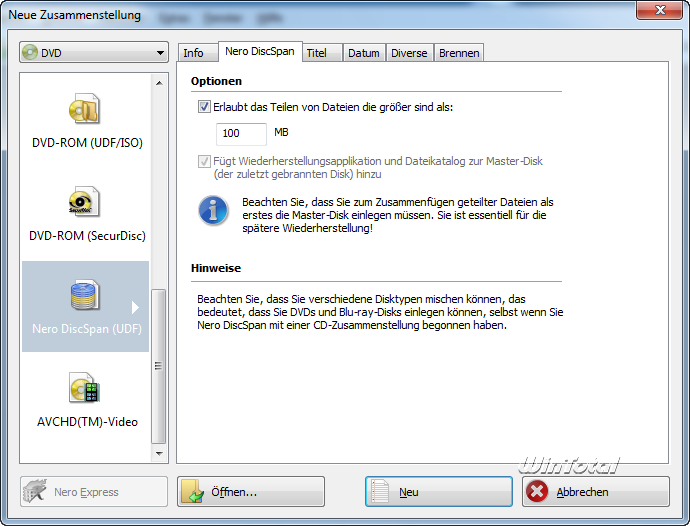Click the Abbrechen button
The width and height of the screenshot is (690, 526).
coord(596,491)
